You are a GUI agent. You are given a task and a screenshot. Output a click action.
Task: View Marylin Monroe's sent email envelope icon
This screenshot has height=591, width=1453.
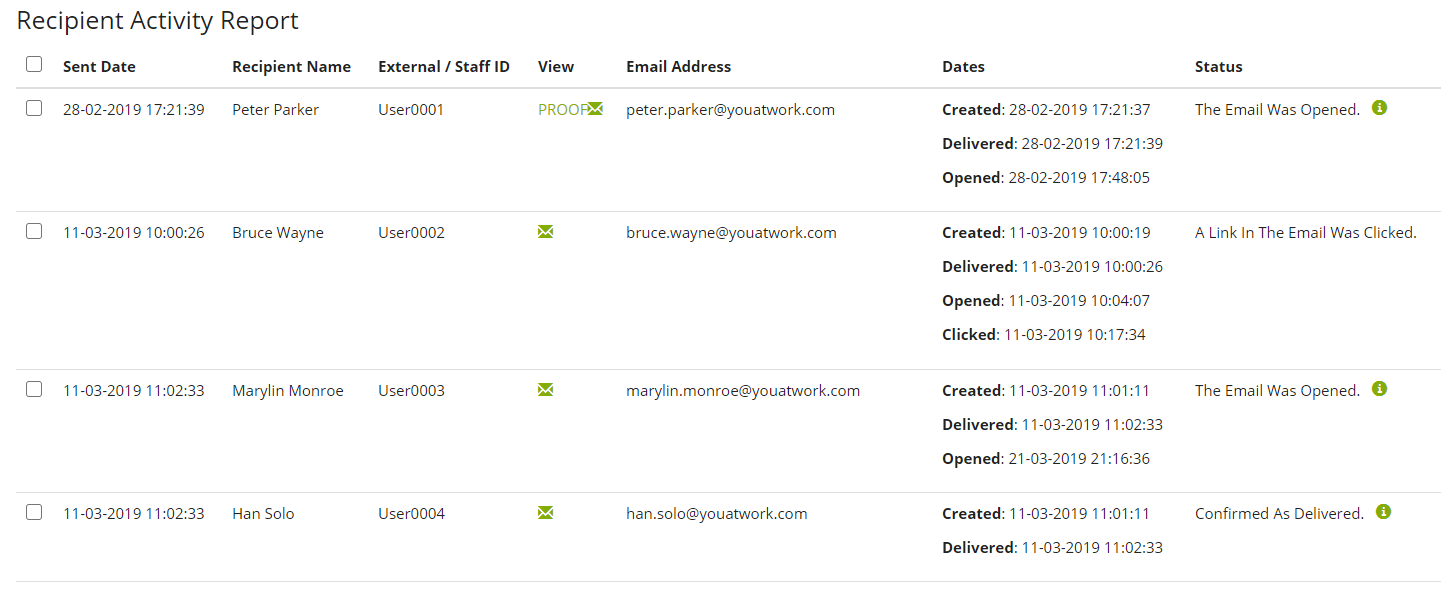tap(545, 390)
